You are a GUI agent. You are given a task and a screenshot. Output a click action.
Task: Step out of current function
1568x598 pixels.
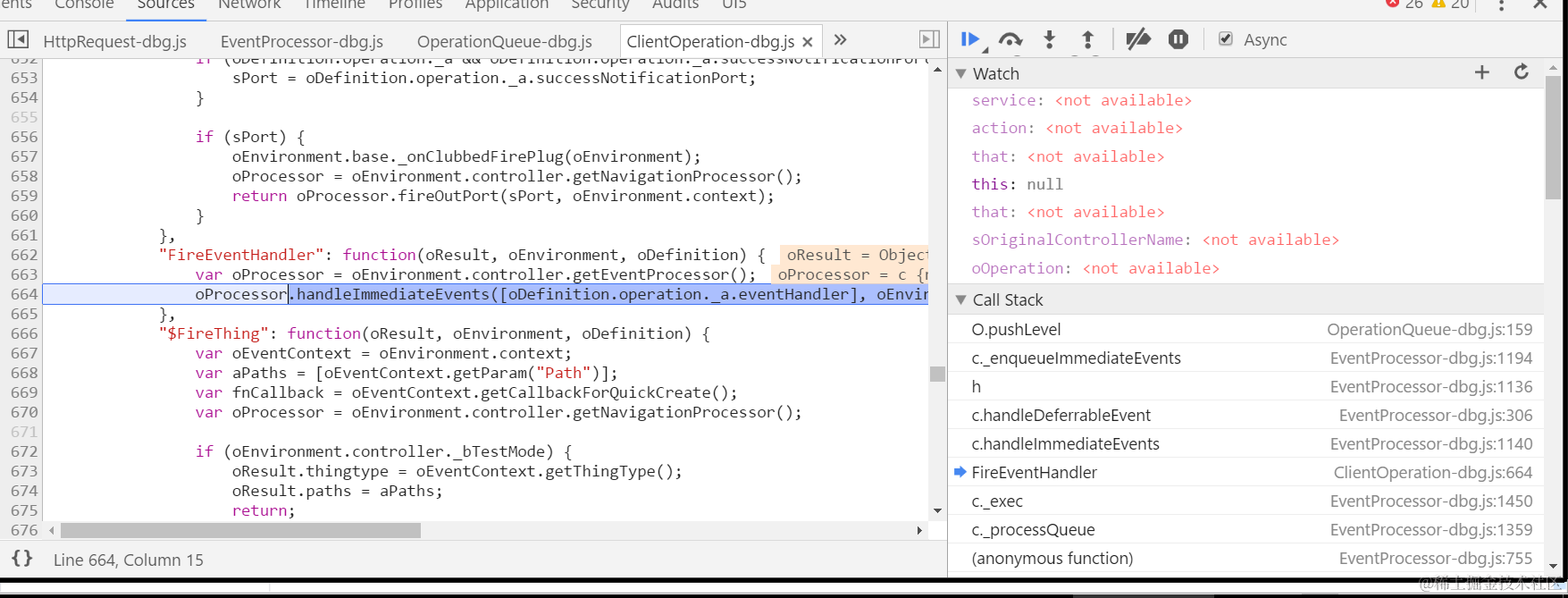coord(1087,39)
